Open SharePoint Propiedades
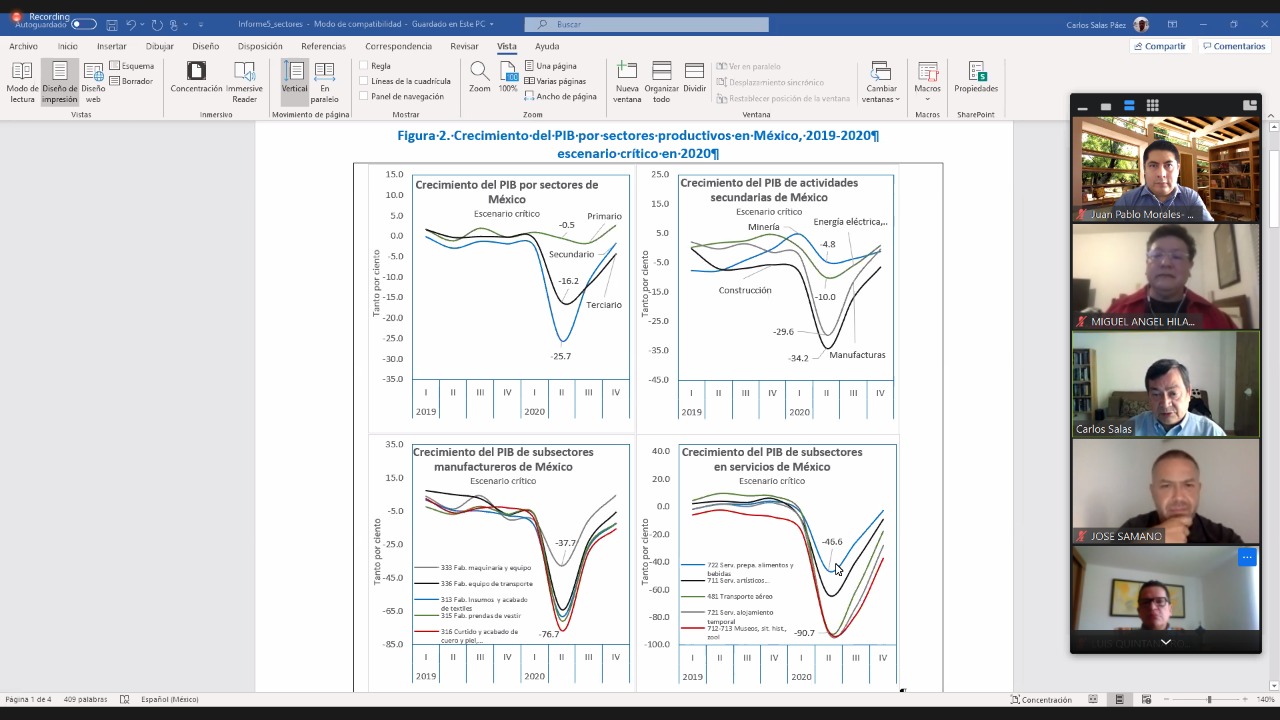This screenshot has width=1280, height=720. pyautogui.click(x=976, y=77)
